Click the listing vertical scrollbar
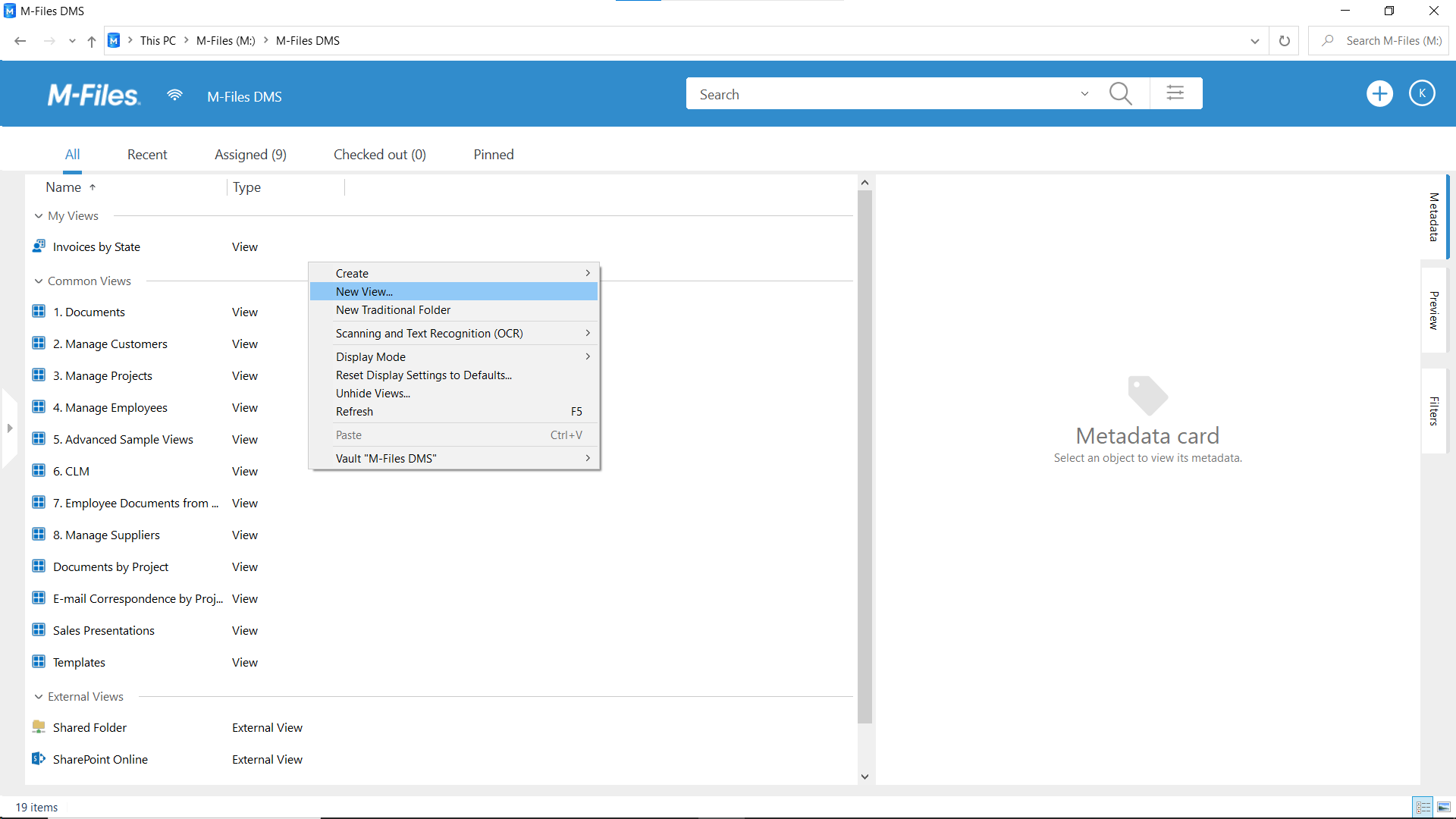1456x819 pixels. pyautogui.click(x=864, y=457)
